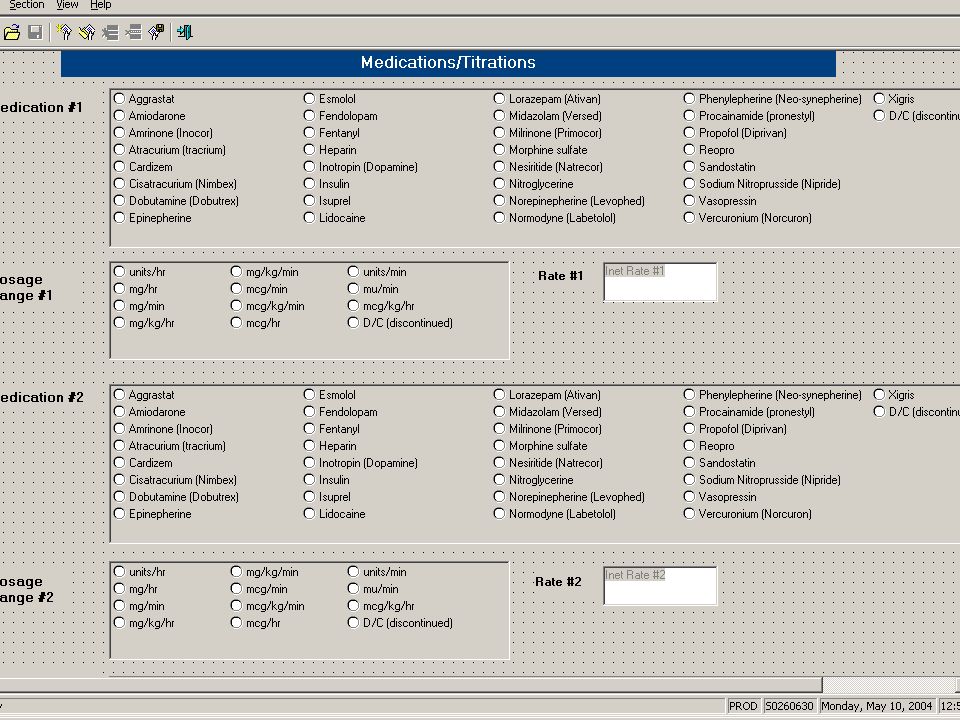Click the exit door icon in toolbar

pos(184,32)
